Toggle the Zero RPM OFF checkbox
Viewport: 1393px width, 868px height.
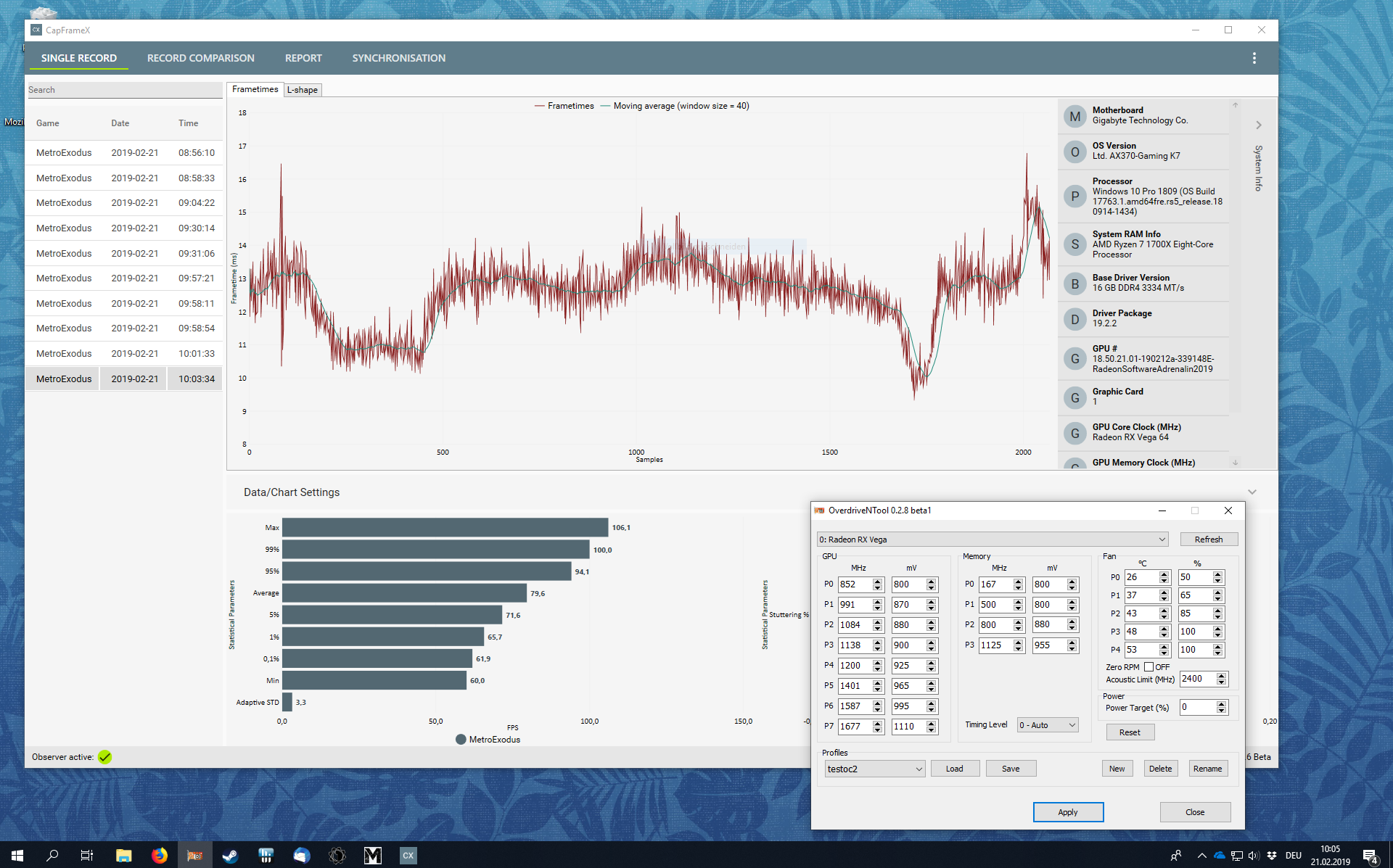pos(1148,667)
